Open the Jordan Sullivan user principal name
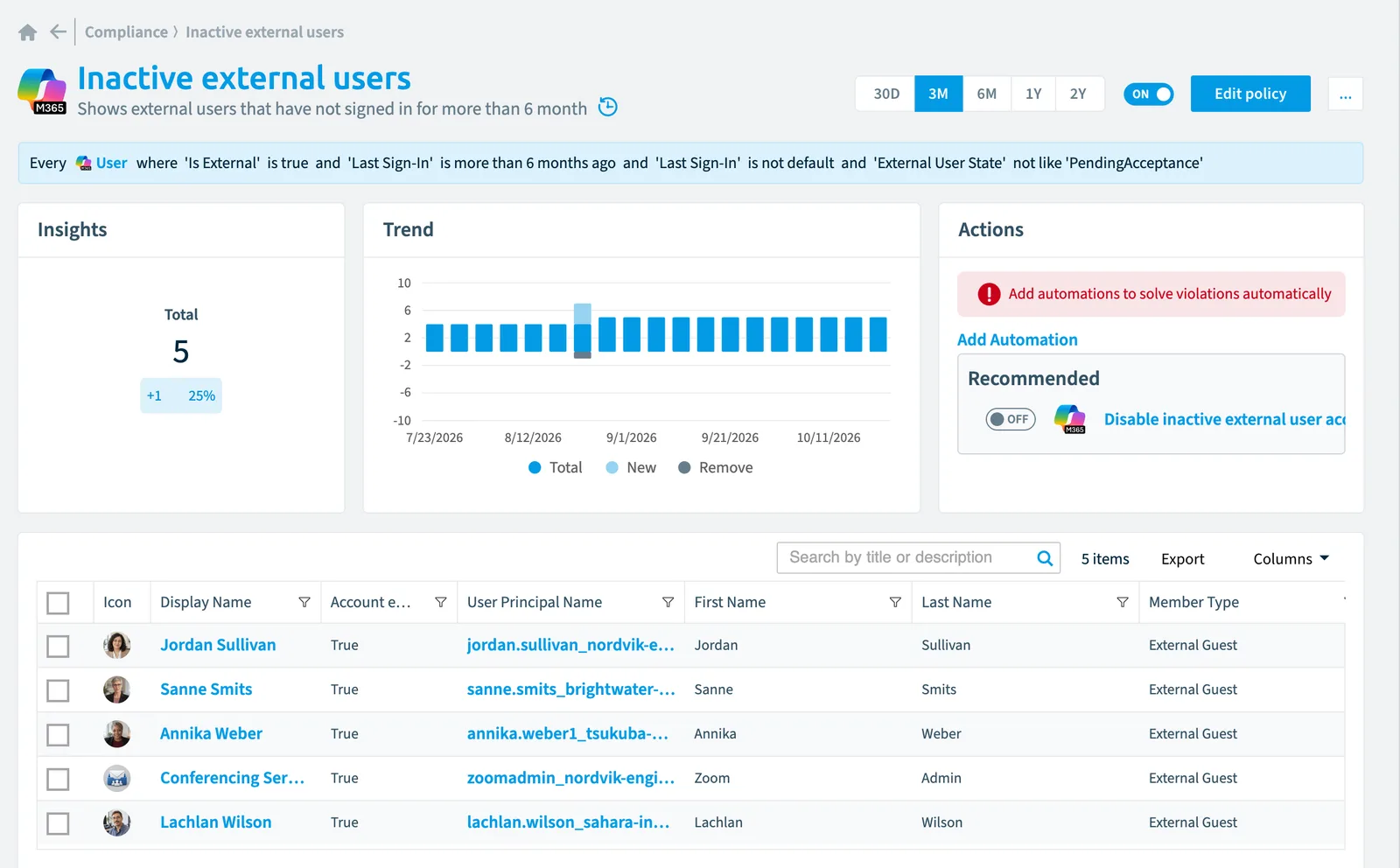1400x868 pixels. coord(570,645)
